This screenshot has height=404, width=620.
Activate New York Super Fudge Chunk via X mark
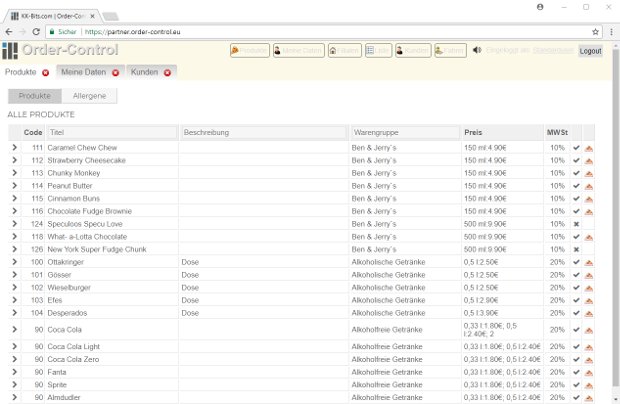(x=576, y=249)
